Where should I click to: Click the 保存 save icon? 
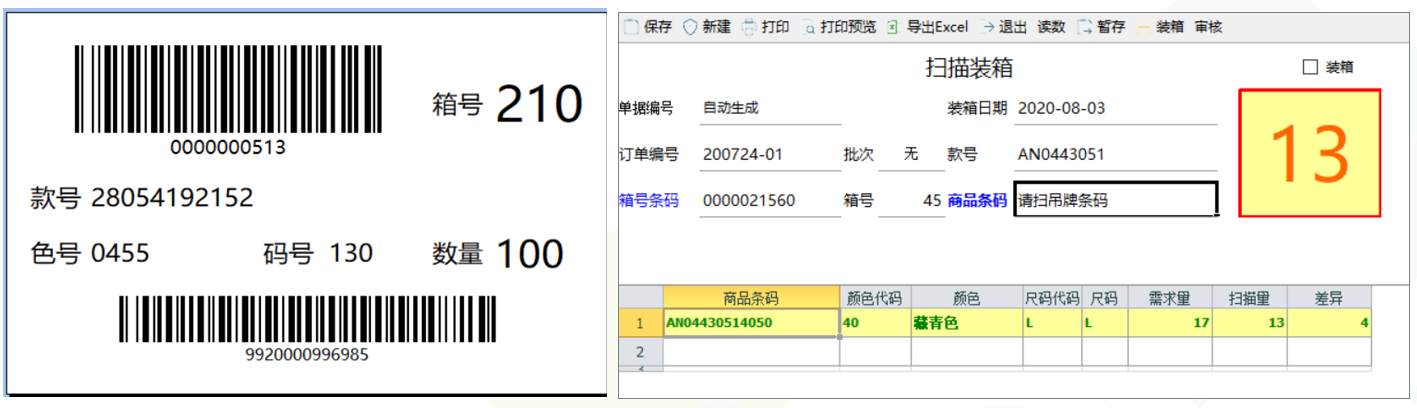(x=631, y=27)
